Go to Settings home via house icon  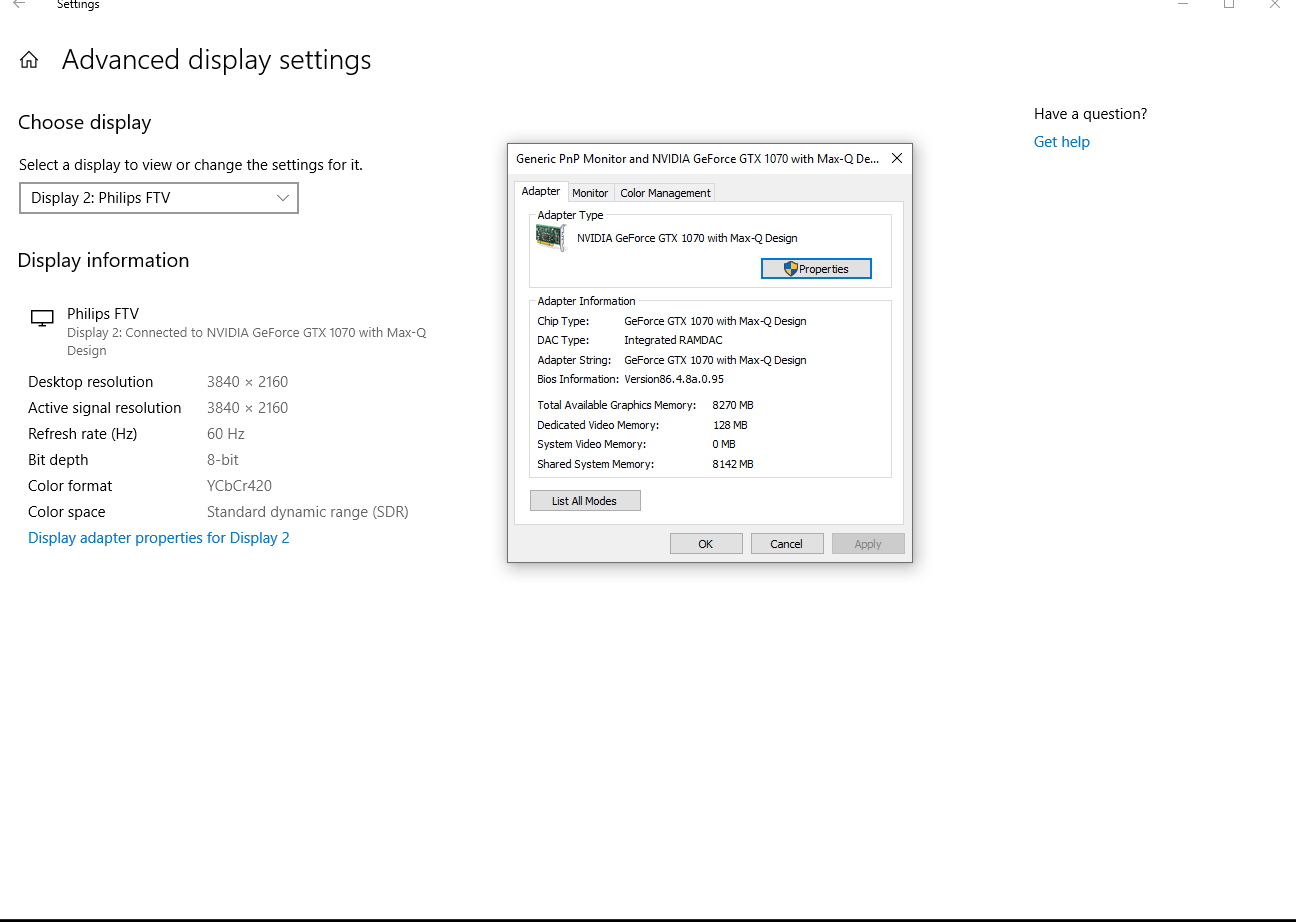click(x=29, y=60)
